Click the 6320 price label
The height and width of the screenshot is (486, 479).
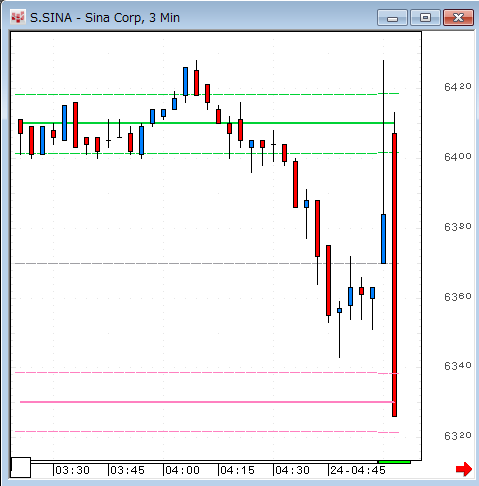point(458,436)
